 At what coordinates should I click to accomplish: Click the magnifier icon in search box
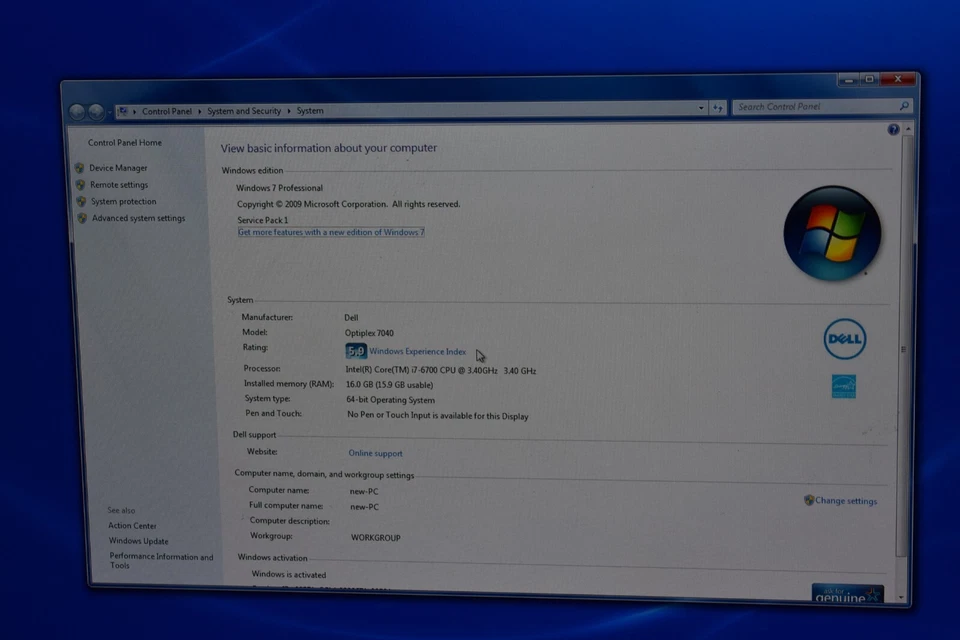point(904,106)
